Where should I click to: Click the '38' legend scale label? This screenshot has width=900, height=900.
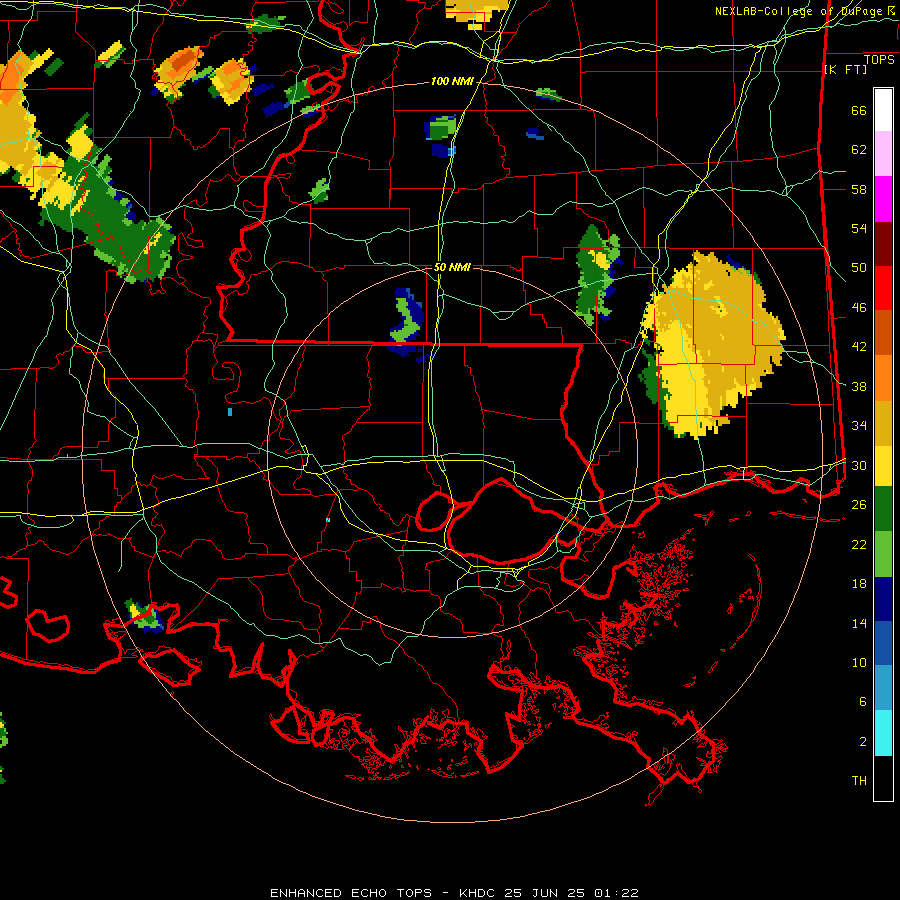pyautogui.click(x=859, y=386)
